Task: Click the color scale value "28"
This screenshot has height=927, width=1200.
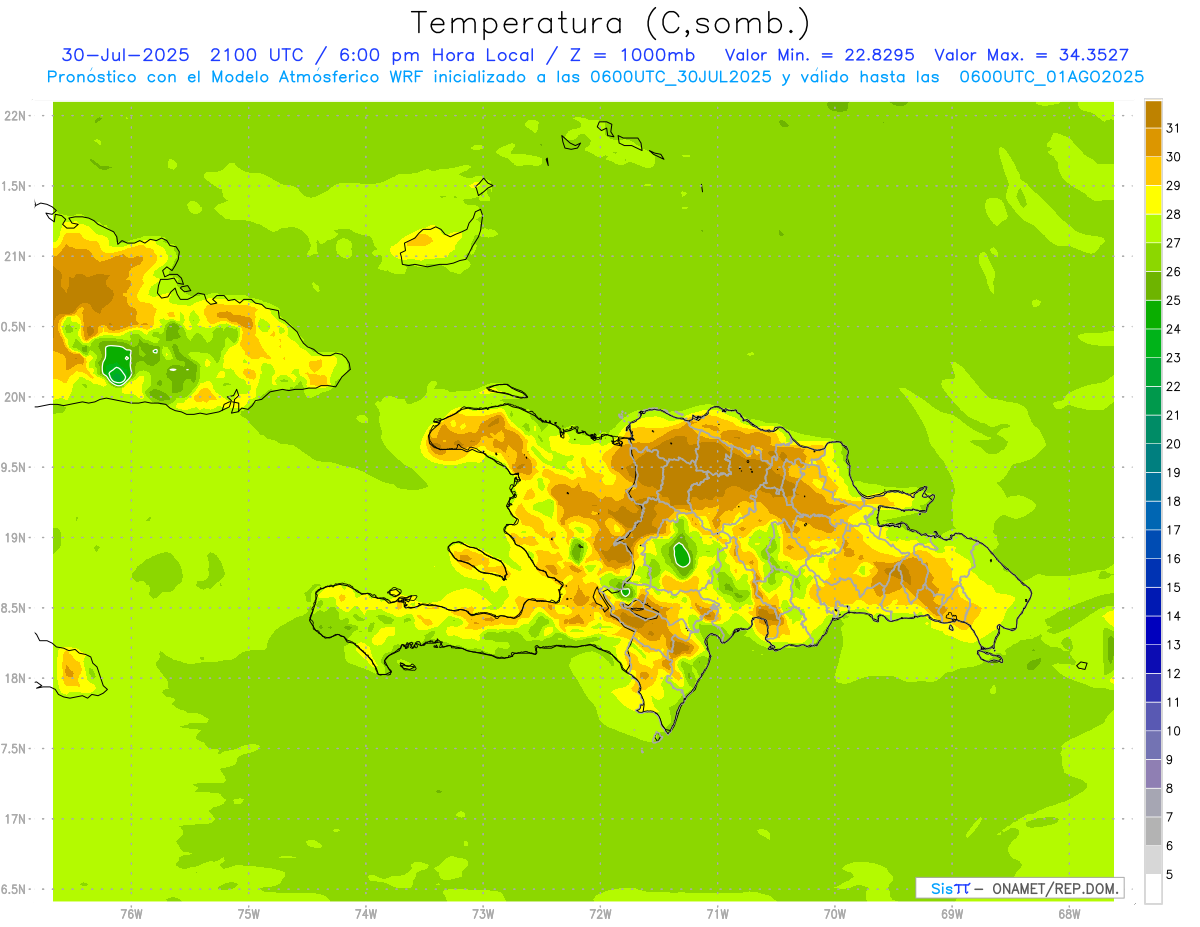Action: [x=1173, y=214]
